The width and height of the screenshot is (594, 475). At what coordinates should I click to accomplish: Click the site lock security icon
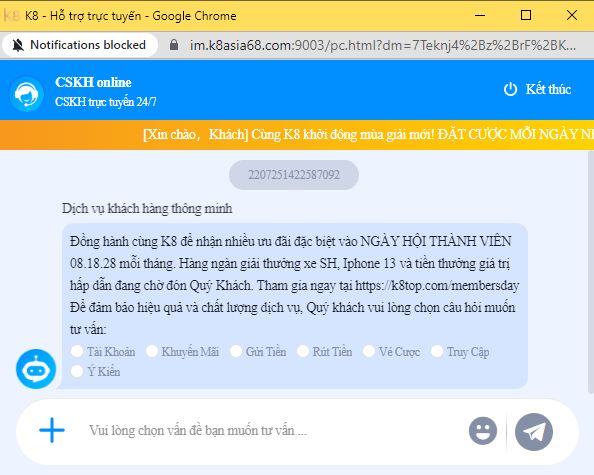[x=174, y=45]
